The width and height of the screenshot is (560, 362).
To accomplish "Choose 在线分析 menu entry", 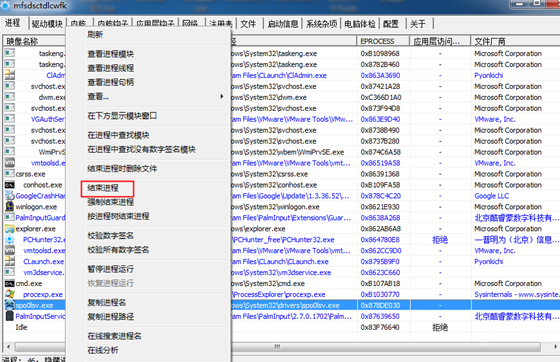I will (x=103, y=350).
